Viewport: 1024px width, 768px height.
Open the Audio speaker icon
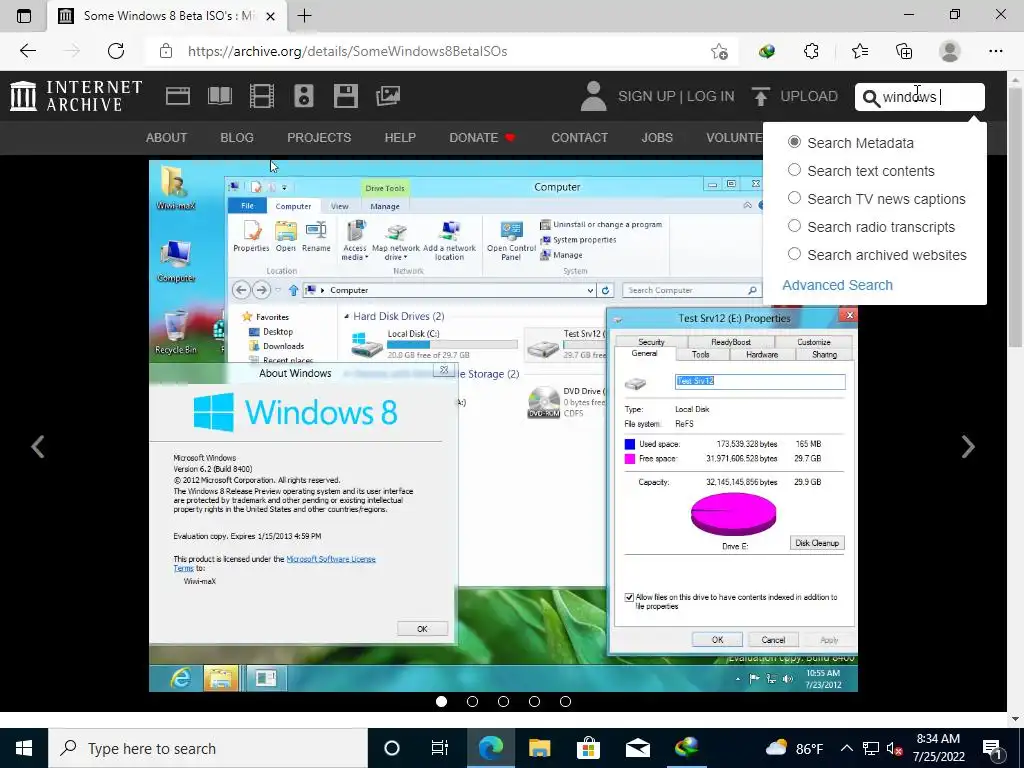(304, 96)
